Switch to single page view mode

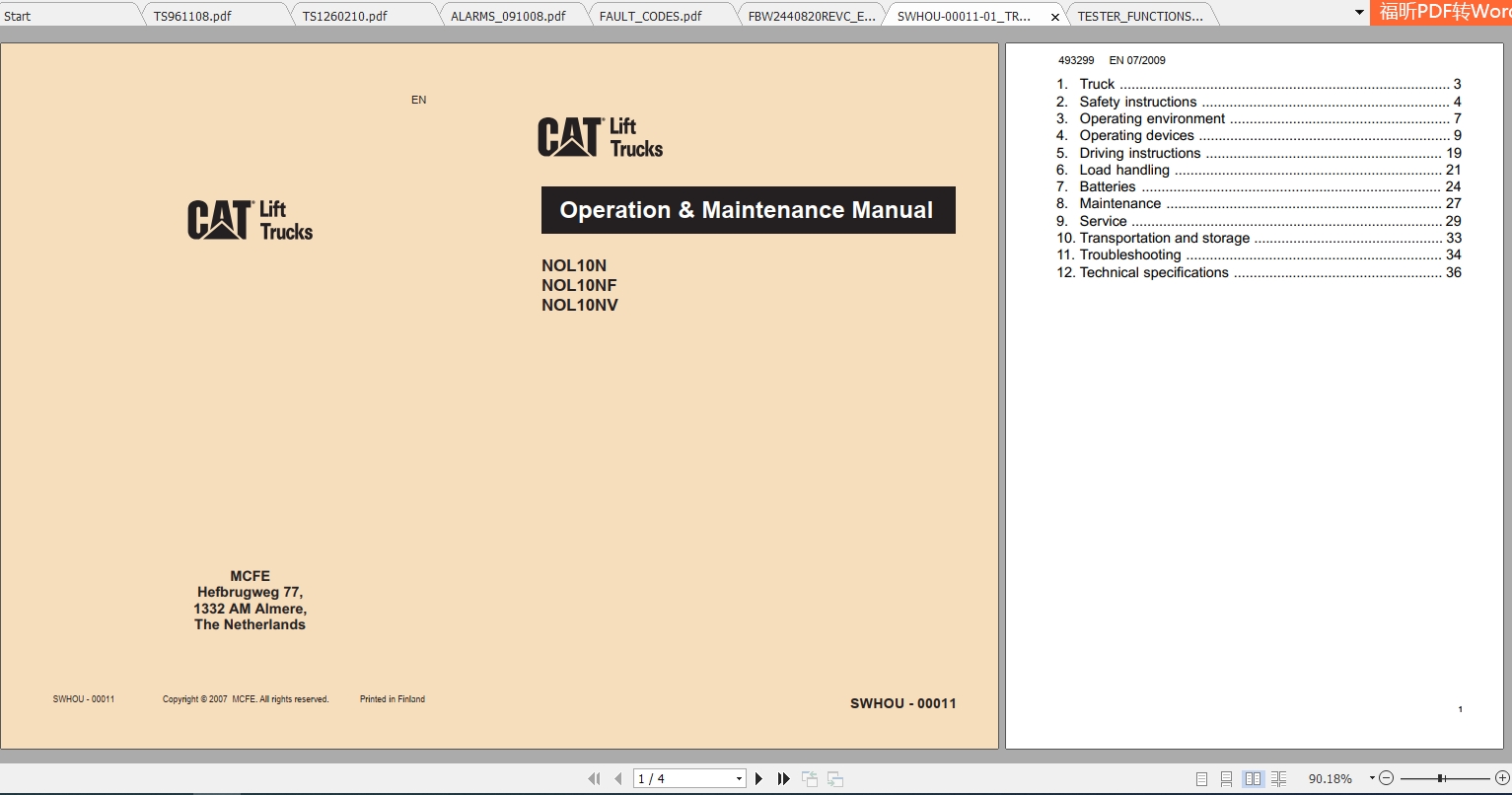1201,778
